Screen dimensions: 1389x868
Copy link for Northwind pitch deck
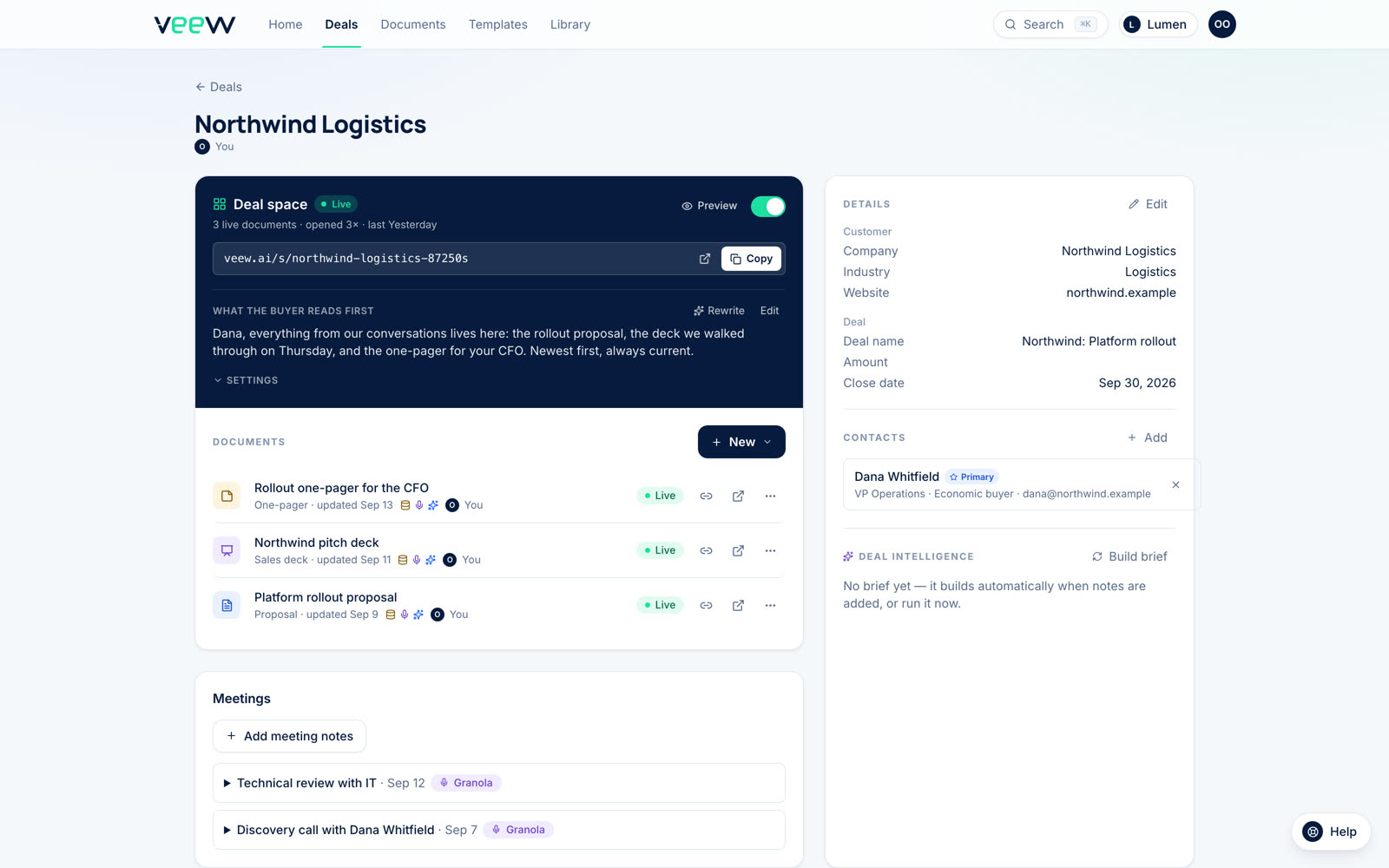click(x=707, y=550)
